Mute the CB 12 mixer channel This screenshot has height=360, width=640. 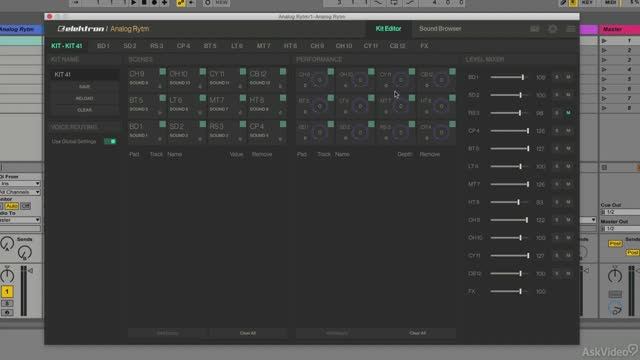[568, 273]
